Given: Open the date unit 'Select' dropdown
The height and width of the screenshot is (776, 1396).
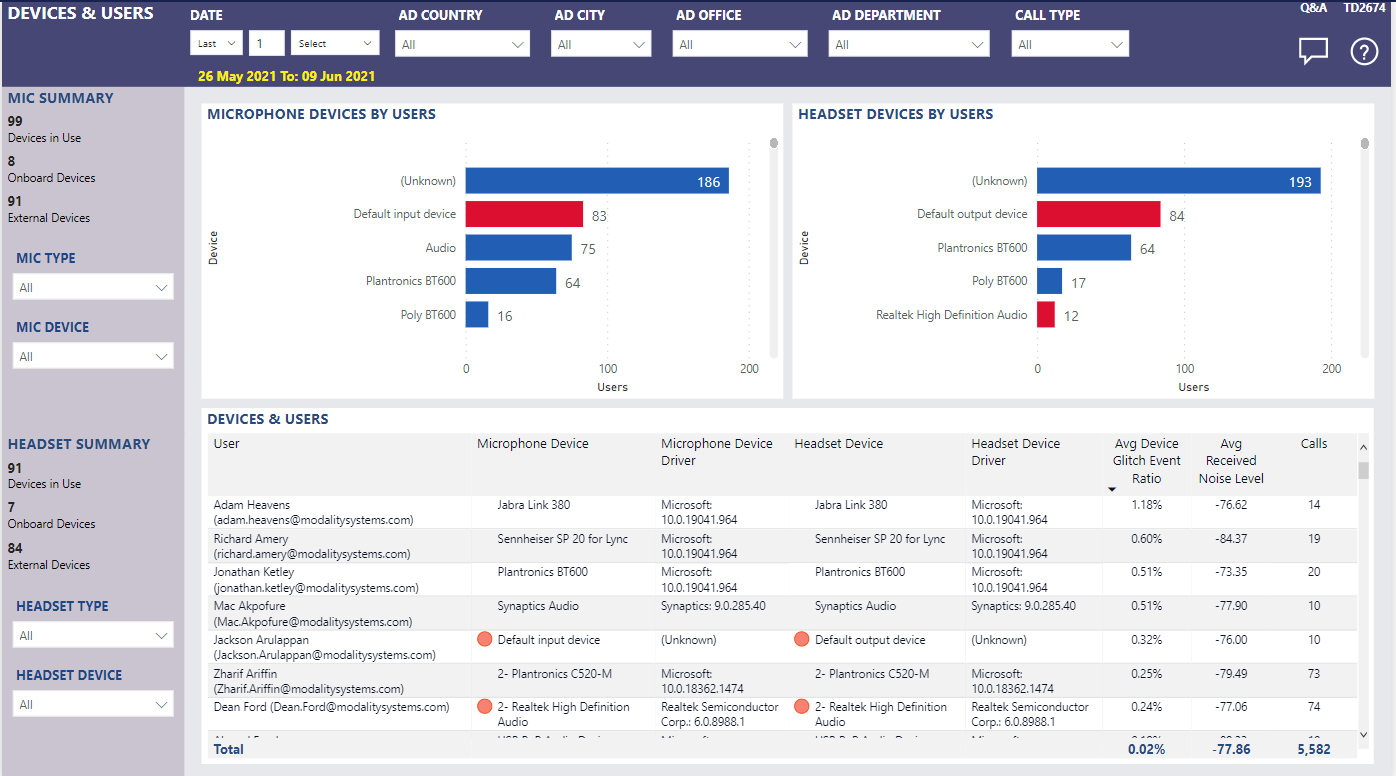Looking at the screenshot, I should [x=335, y=44].
